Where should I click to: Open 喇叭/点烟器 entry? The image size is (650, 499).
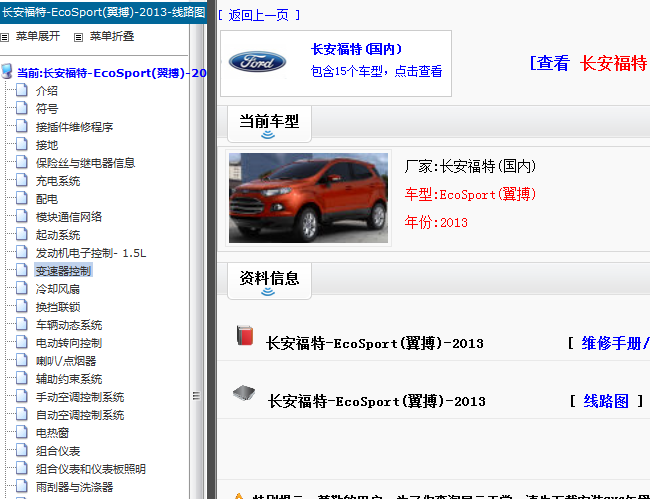[x=66, y=361]
